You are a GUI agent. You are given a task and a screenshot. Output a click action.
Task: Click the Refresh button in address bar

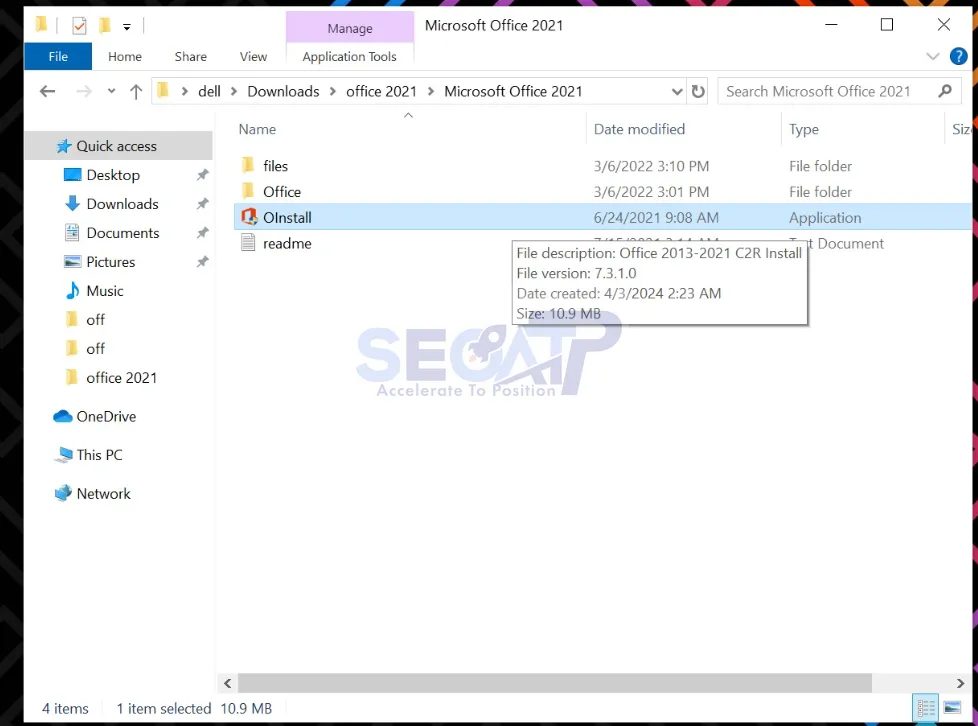pos(698,91)
